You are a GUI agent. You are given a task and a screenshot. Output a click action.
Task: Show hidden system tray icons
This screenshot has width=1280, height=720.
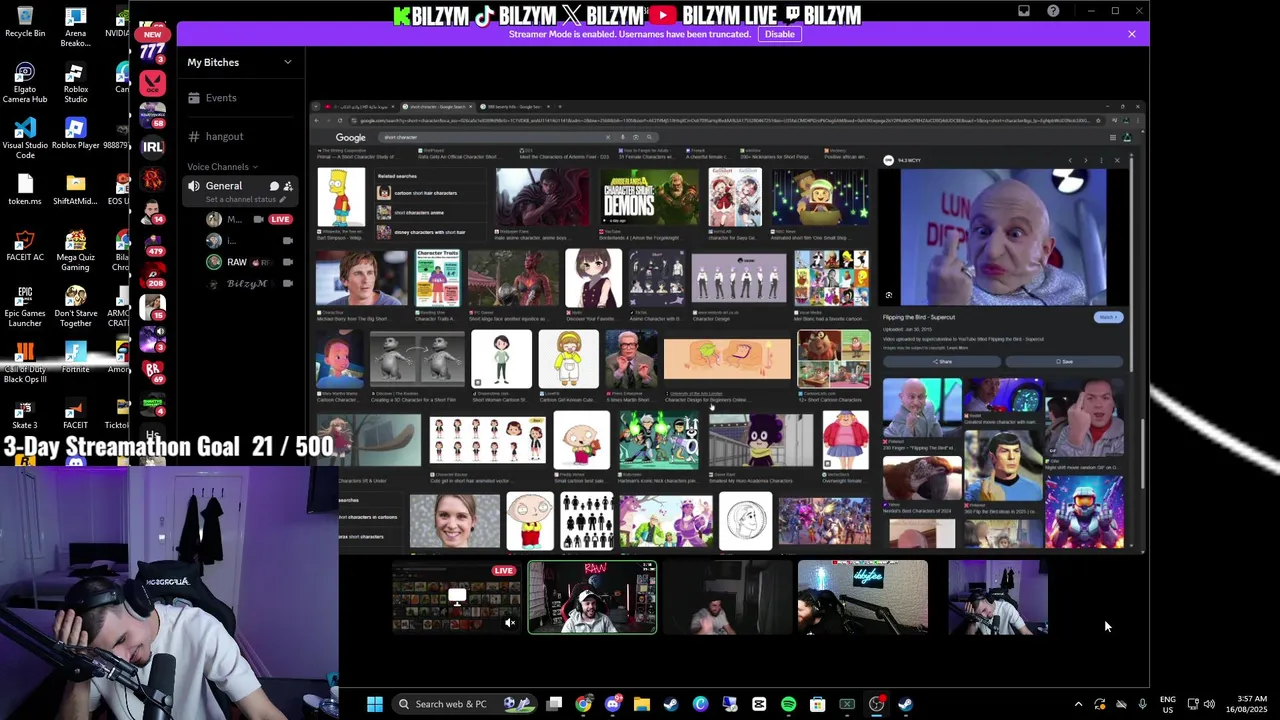point(1078,704)
